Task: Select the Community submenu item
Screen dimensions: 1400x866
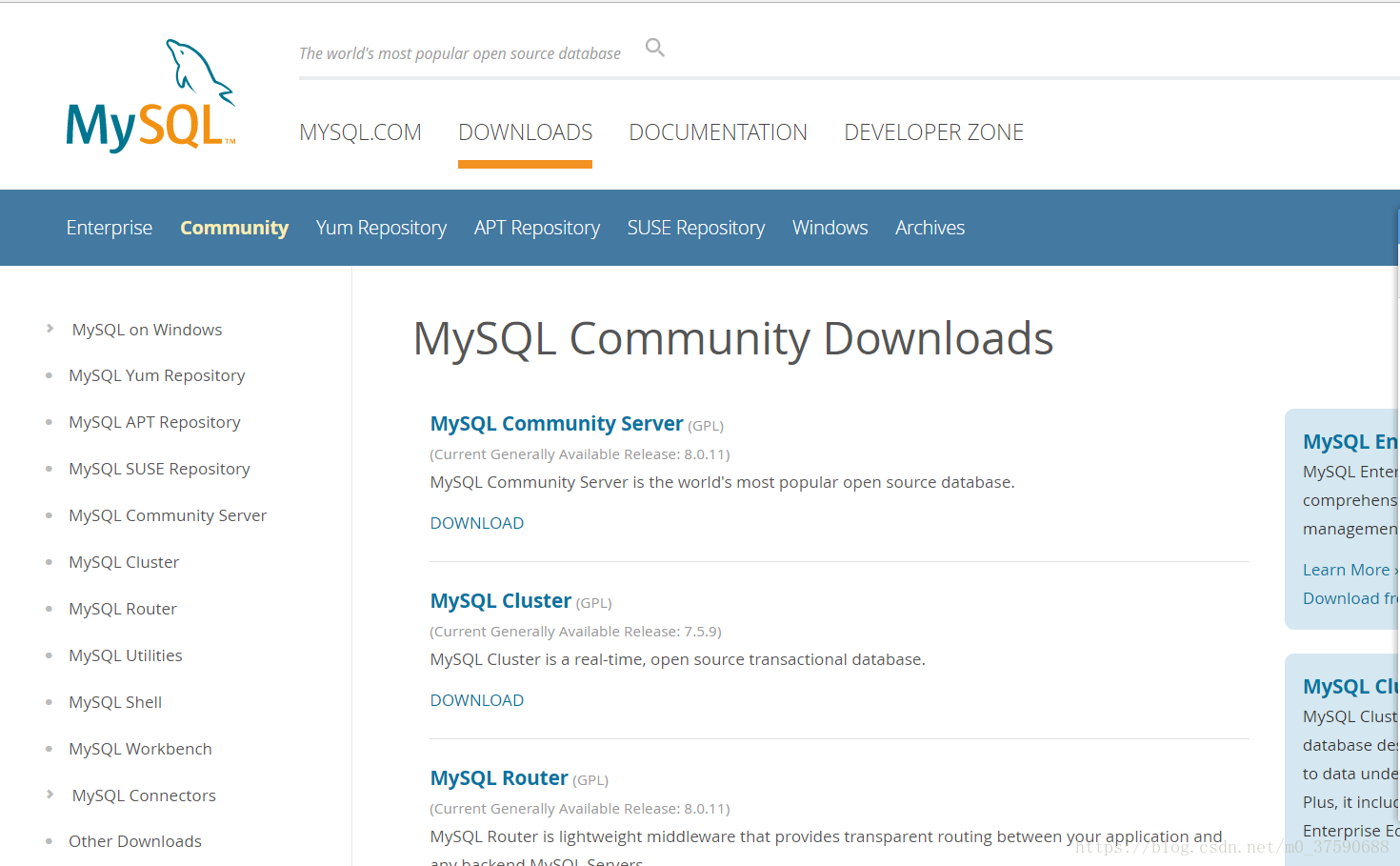Action: click(x=234, y=228)
